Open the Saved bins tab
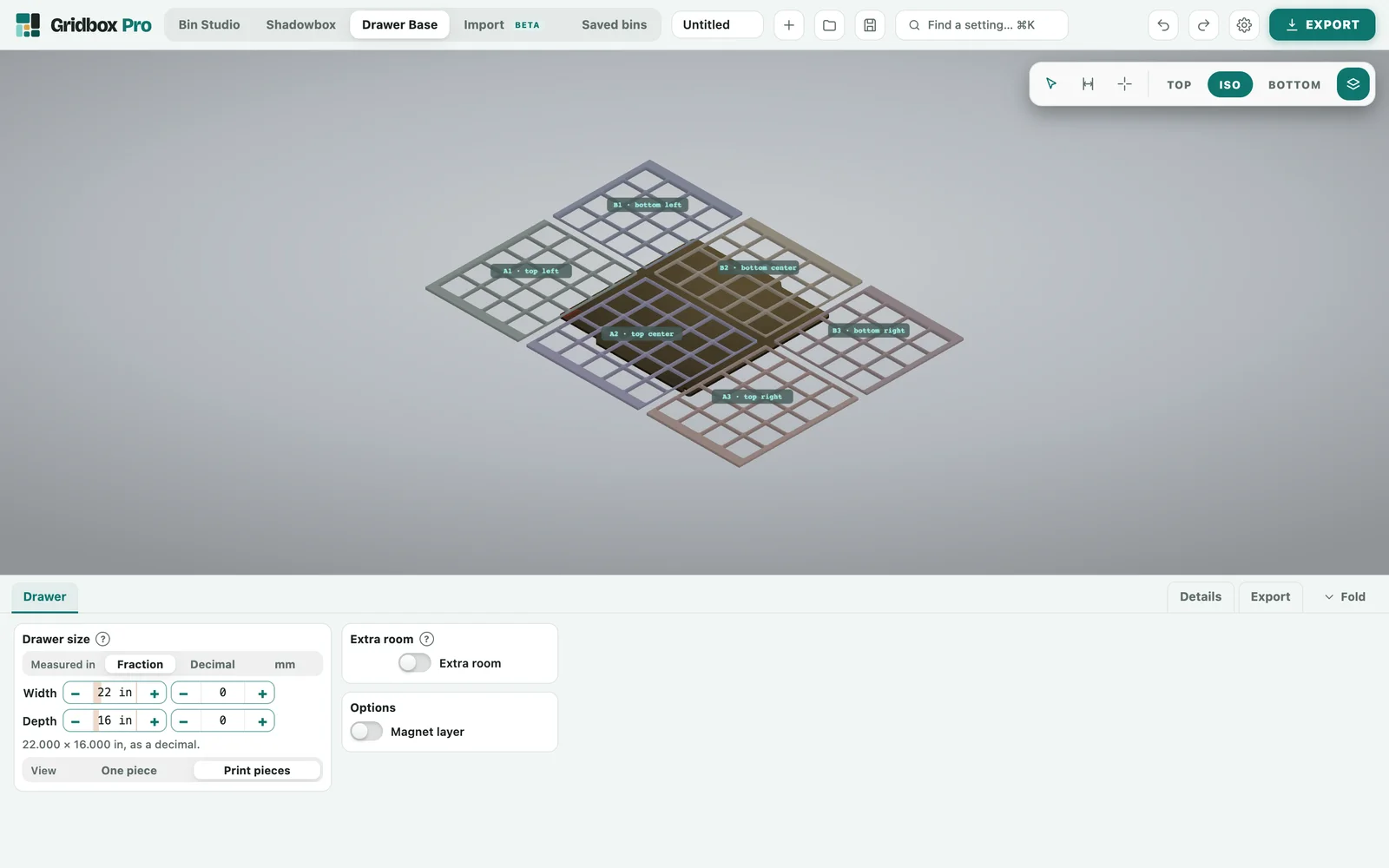 click(x=614, y=25)
